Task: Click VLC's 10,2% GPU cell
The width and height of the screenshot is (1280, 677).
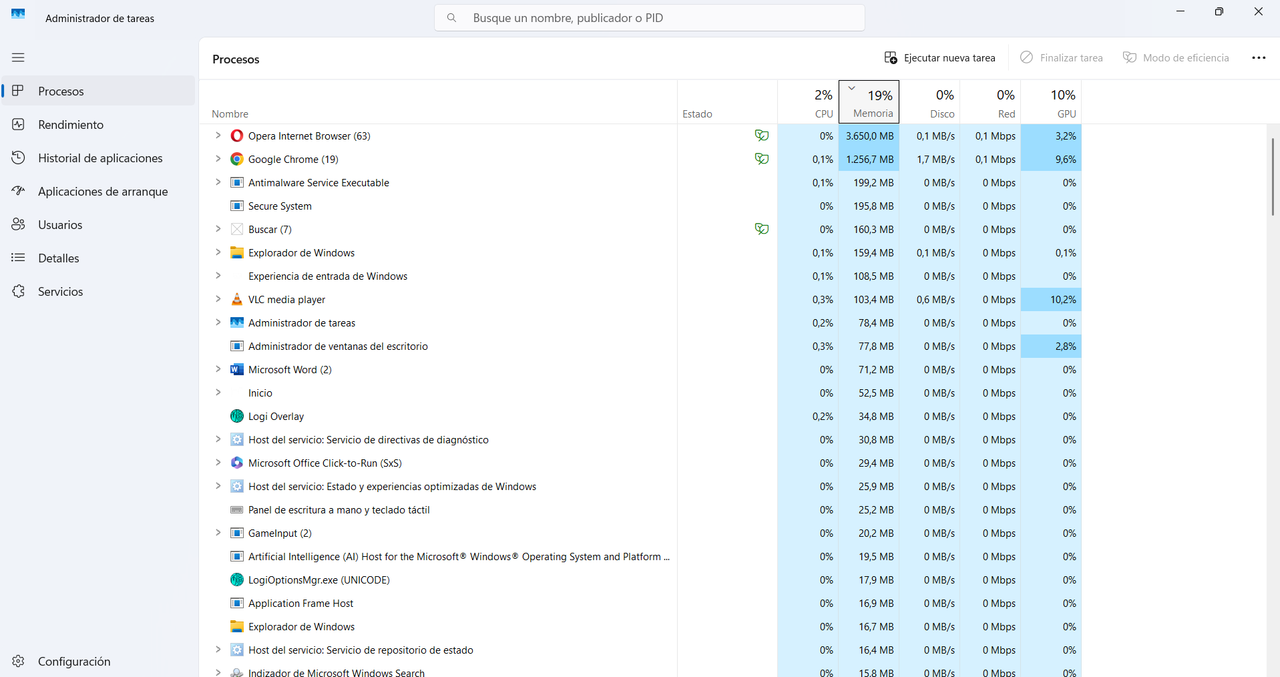Action: pos(1051,299)
